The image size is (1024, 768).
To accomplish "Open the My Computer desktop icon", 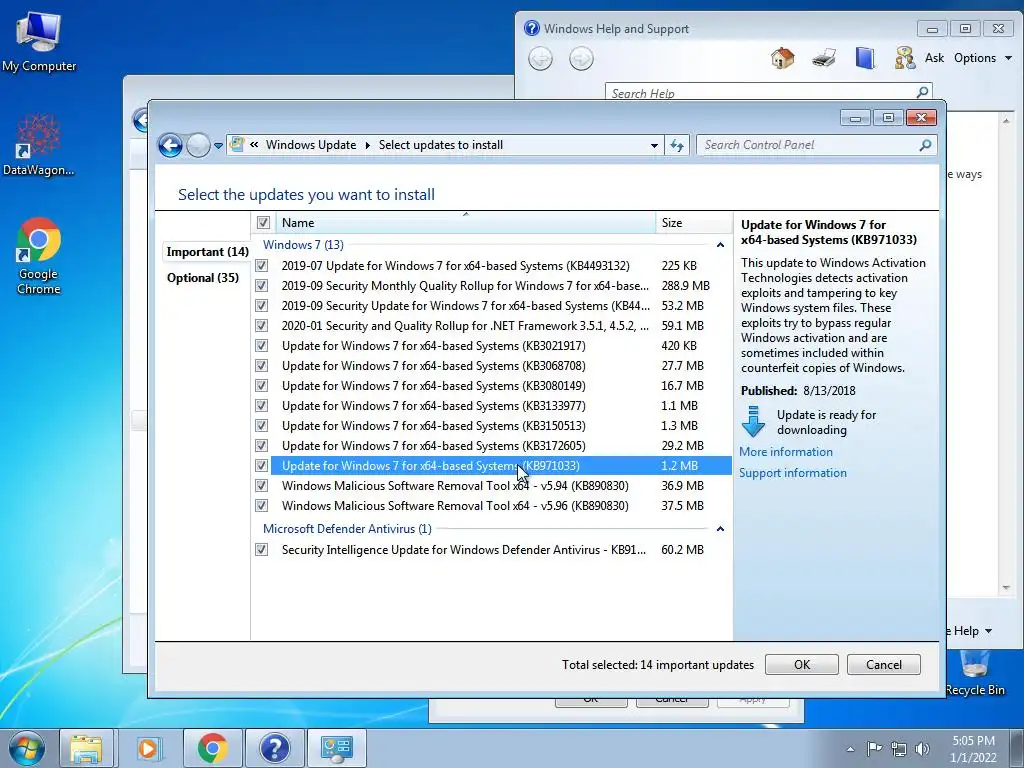I will click(x=39, y=40).
